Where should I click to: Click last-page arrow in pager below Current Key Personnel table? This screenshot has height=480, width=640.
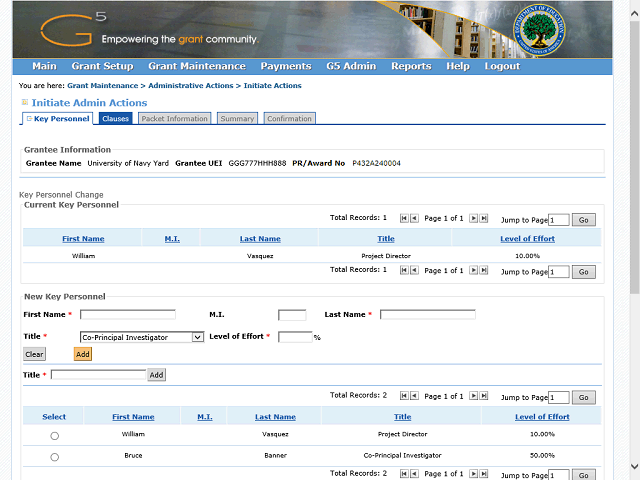pos(484,270)
